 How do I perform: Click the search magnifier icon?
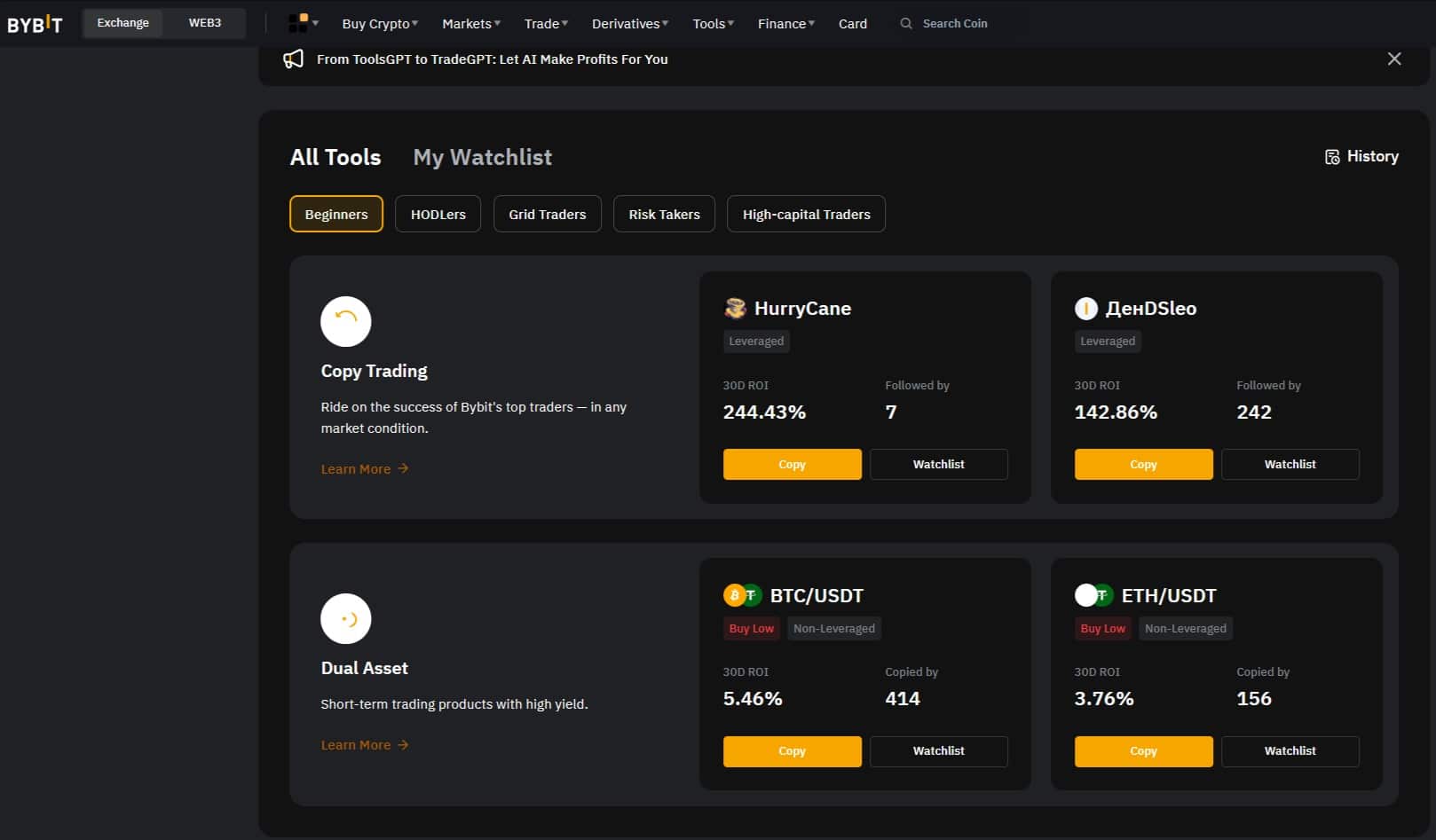(x=906, y=23)
